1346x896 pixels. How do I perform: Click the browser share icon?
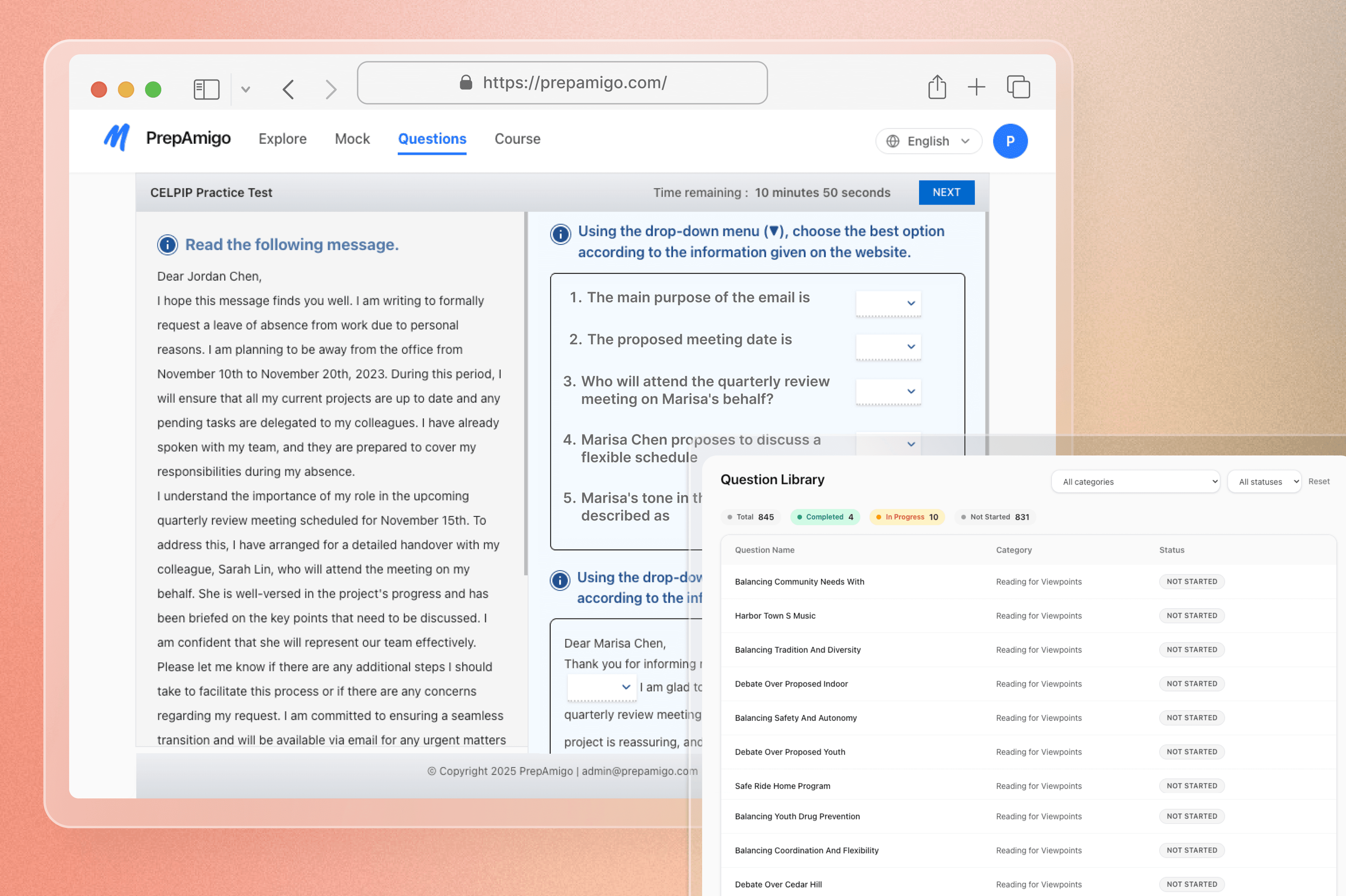tap(937, 87)
